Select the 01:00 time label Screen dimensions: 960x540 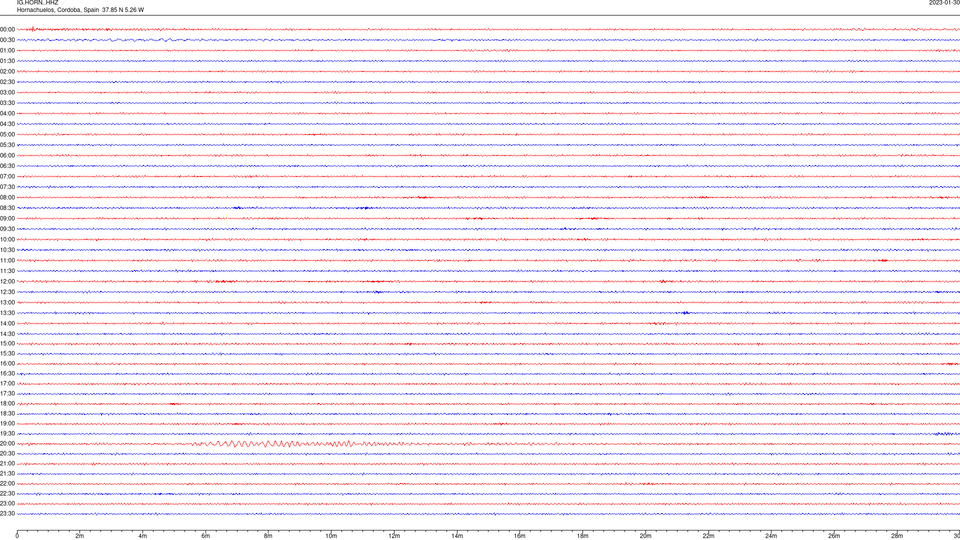[7, 50]
